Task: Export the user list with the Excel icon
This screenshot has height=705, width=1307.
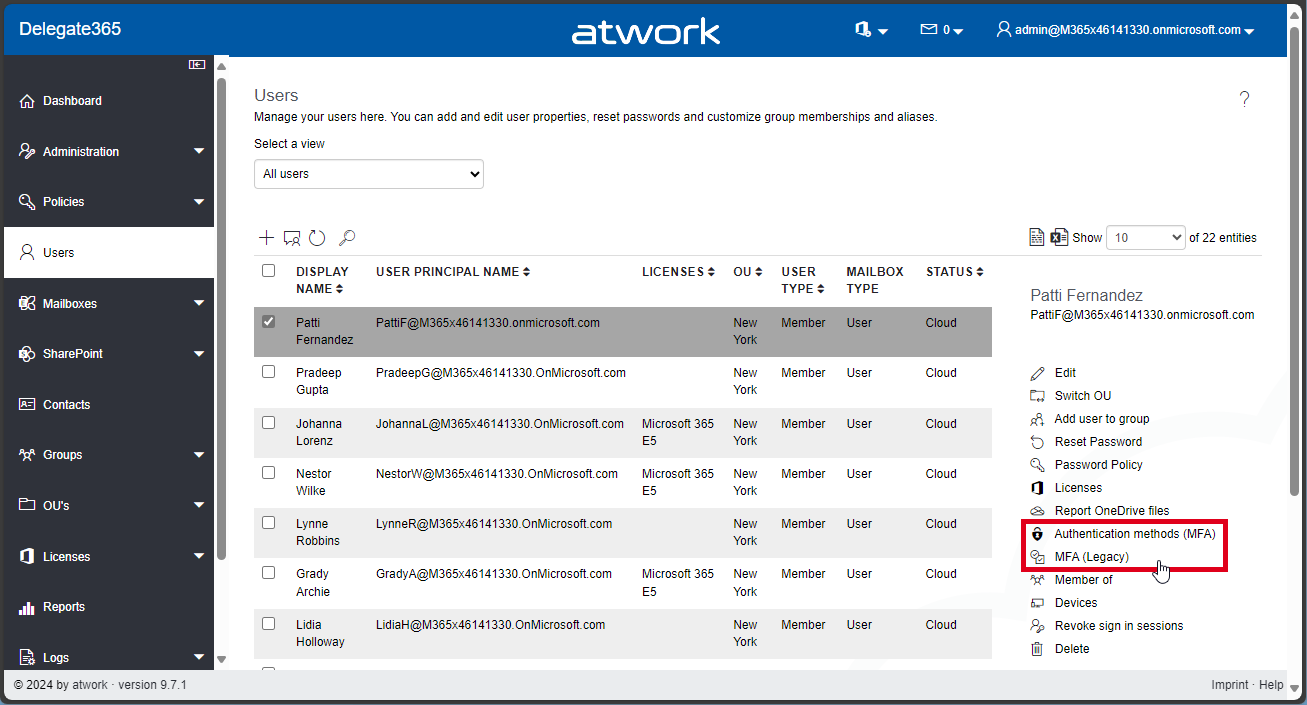Action: click(1060, 238)
